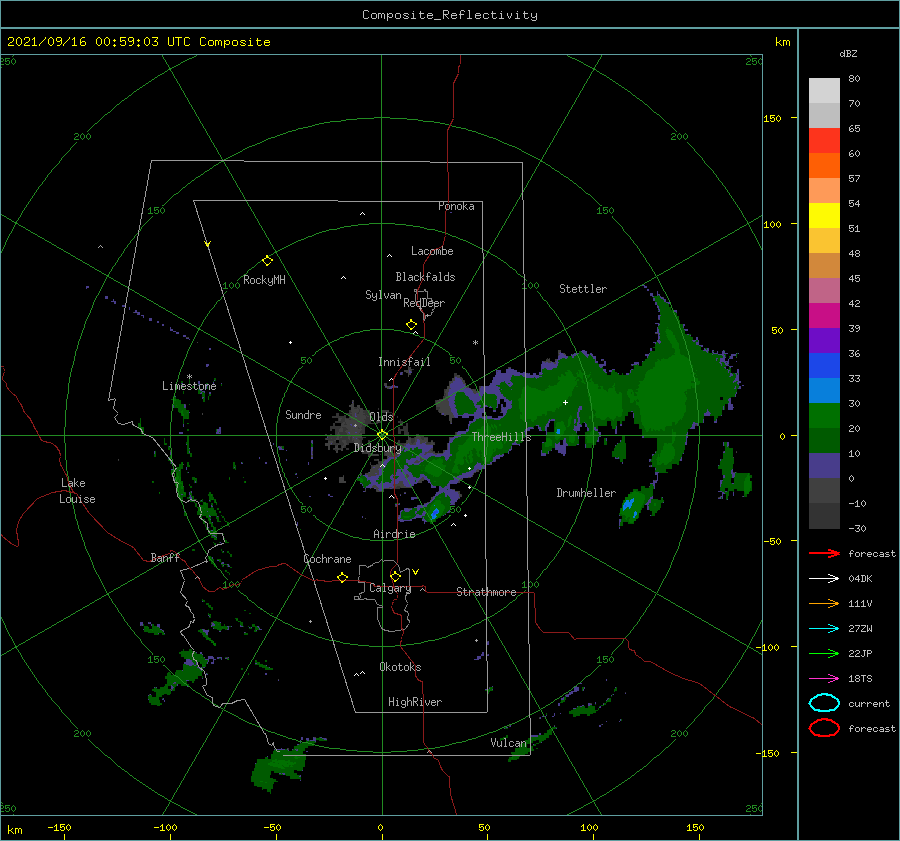The height and width of the screenshot is (841, 900).
Task: Click the red forecast ellipse icon
Action: point(824,728)
